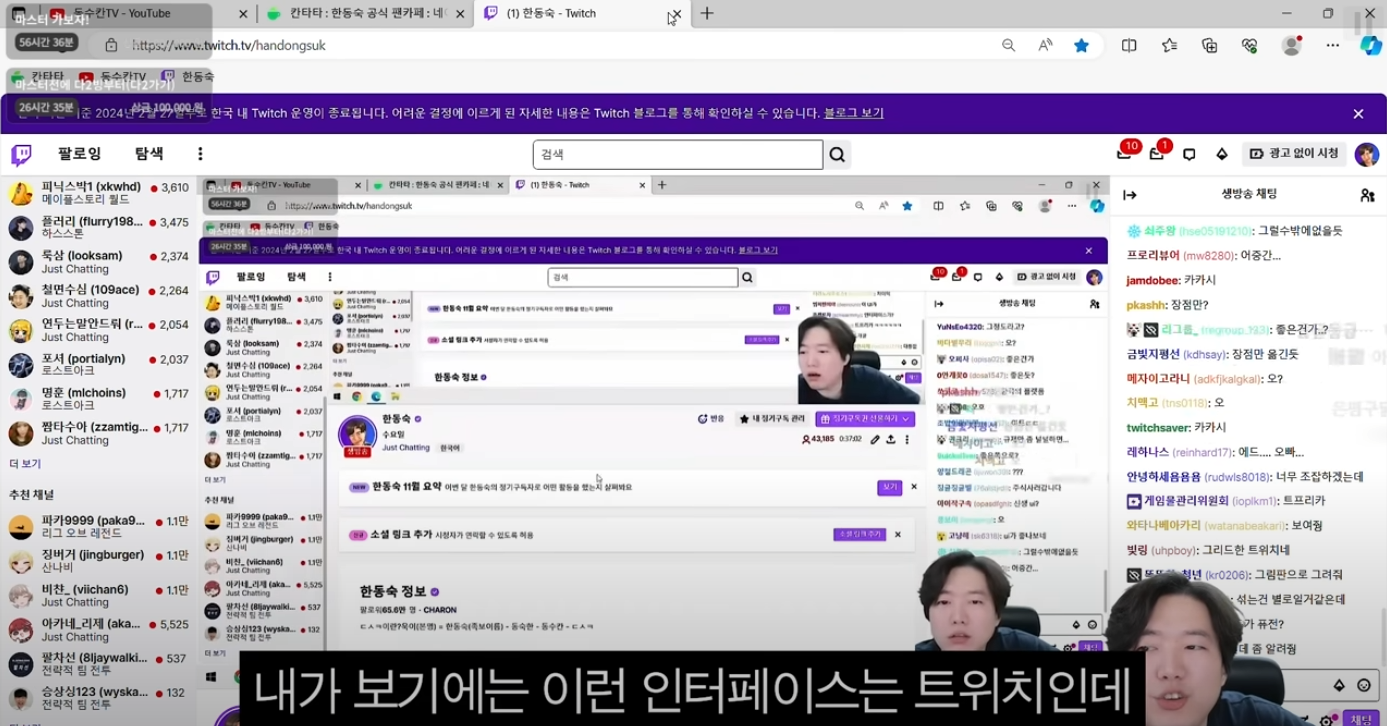Click the search magnifier button
The image size is (1387, 726).
pos(837,155)
